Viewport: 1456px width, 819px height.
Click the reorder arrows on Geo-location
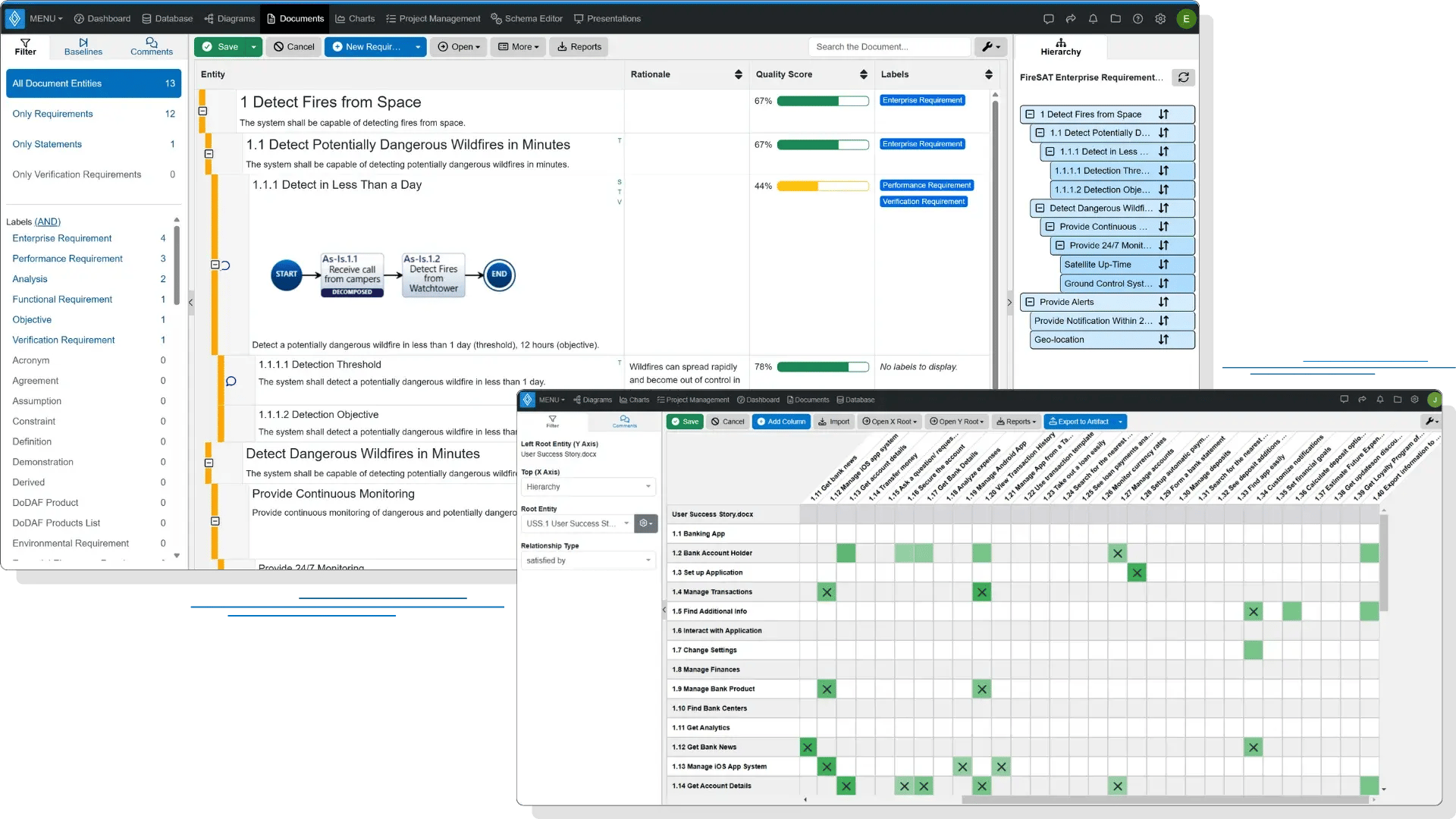pos(1163,340)
